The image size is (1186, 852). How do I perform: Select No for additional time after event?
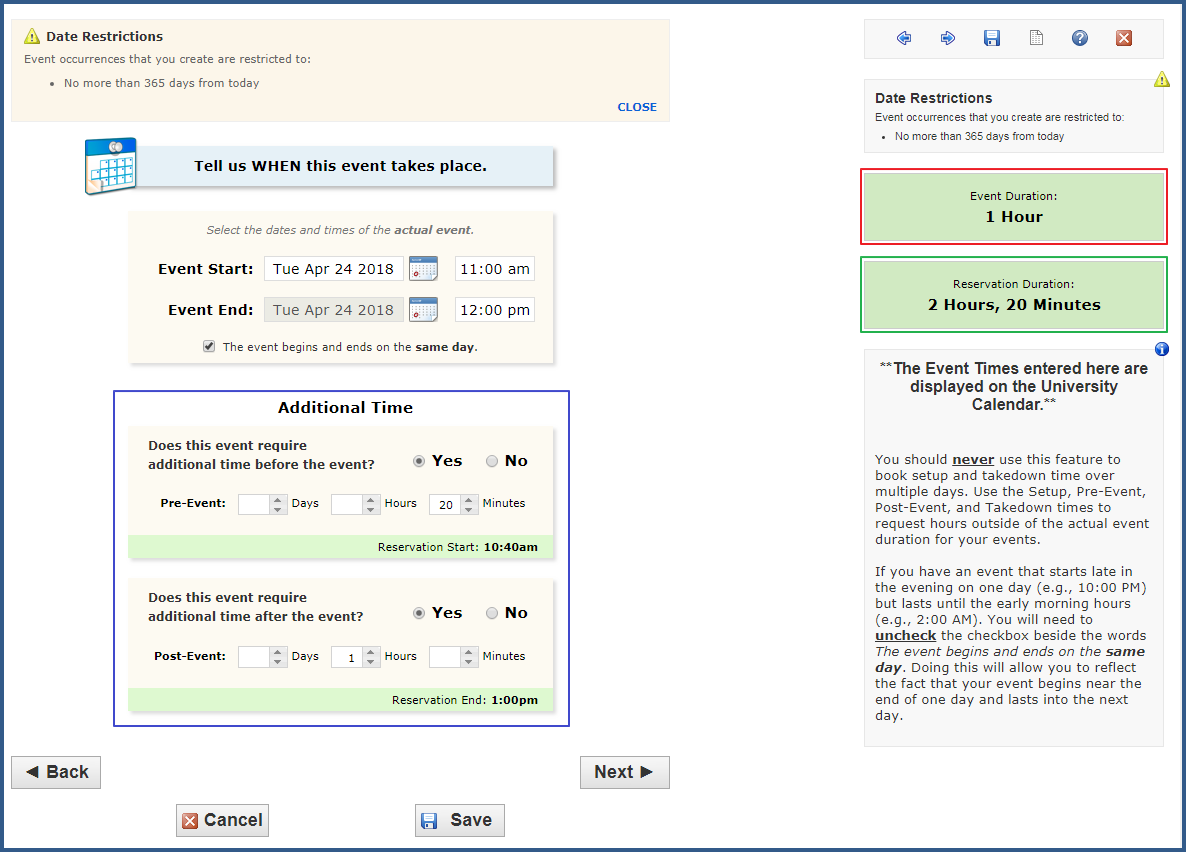pyautogui.click(x=492, y=613)
